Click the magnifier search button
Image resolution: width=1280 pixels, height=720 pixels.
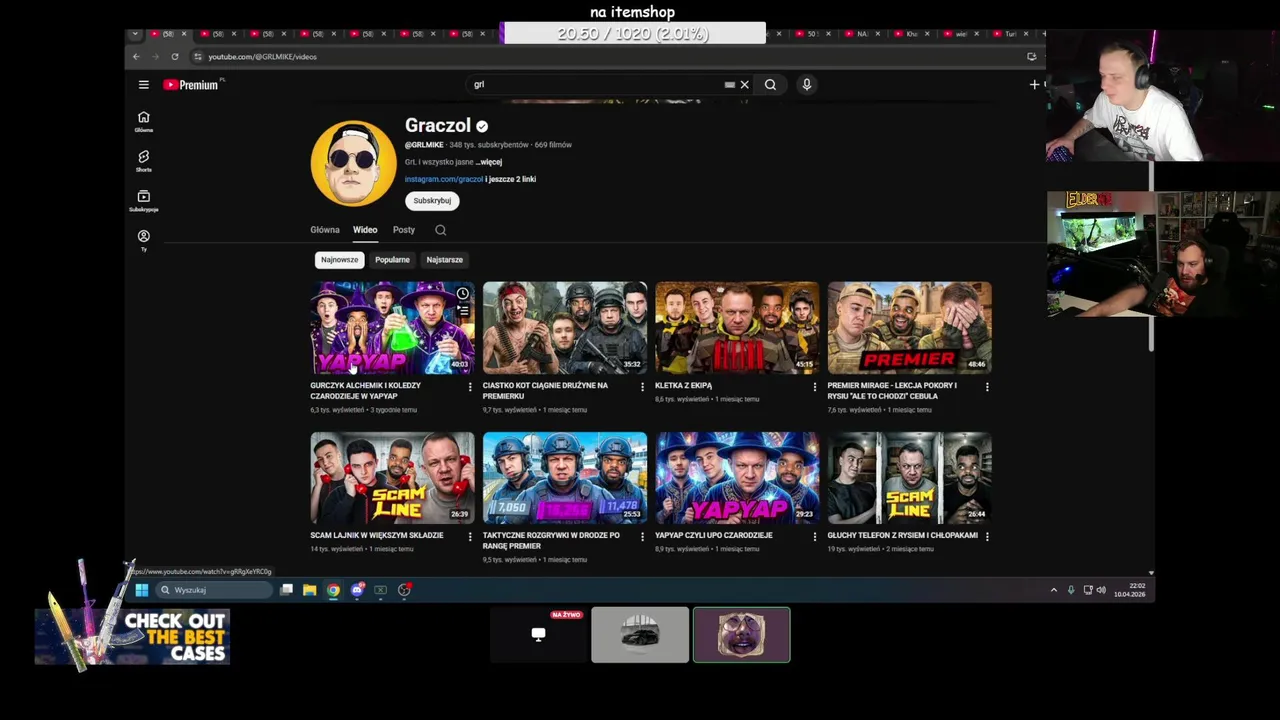click(770, 85)
